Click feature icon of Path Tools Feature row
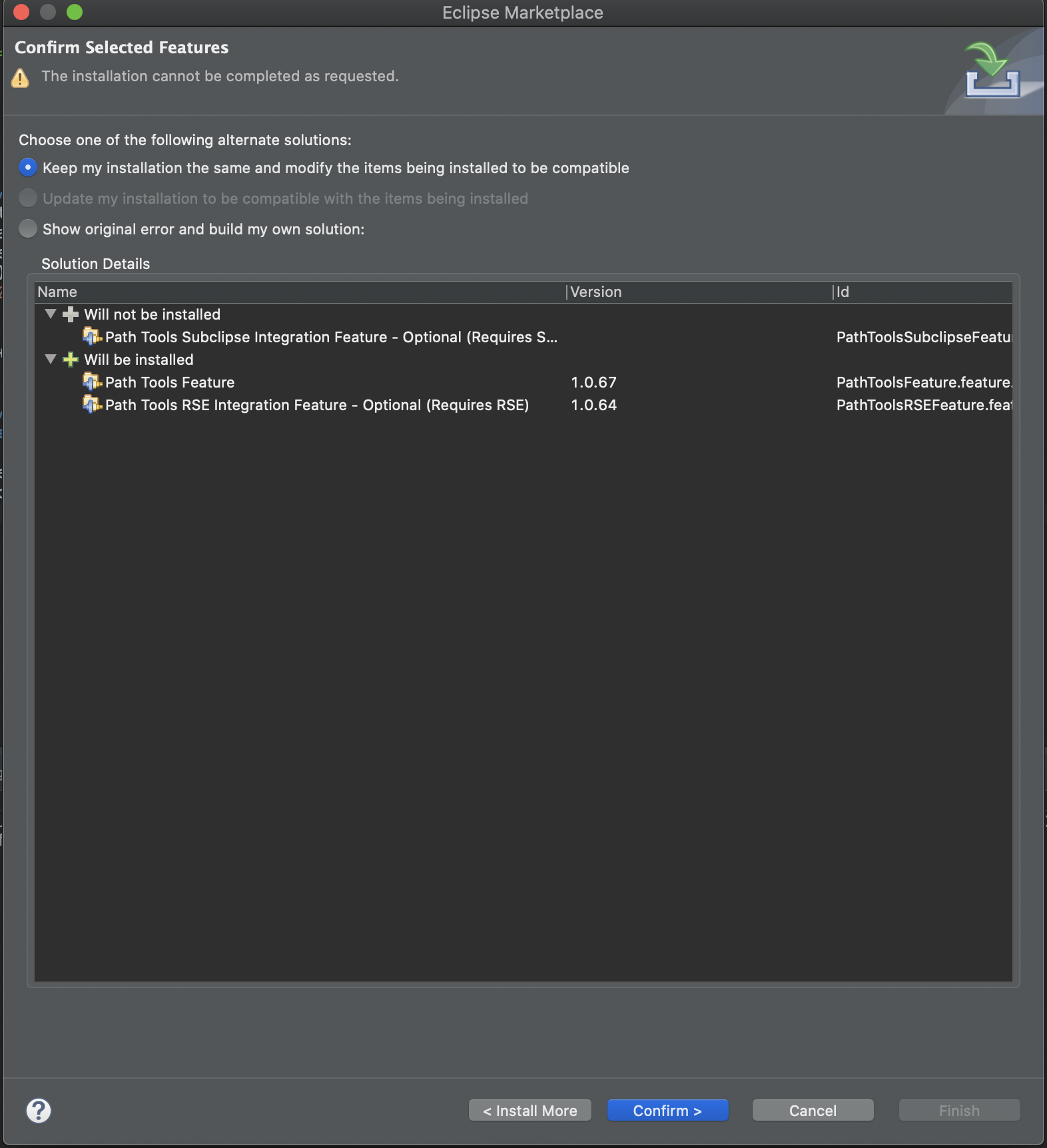Viewport: 1047px width, 1148px height. click(x=92, y=382)
